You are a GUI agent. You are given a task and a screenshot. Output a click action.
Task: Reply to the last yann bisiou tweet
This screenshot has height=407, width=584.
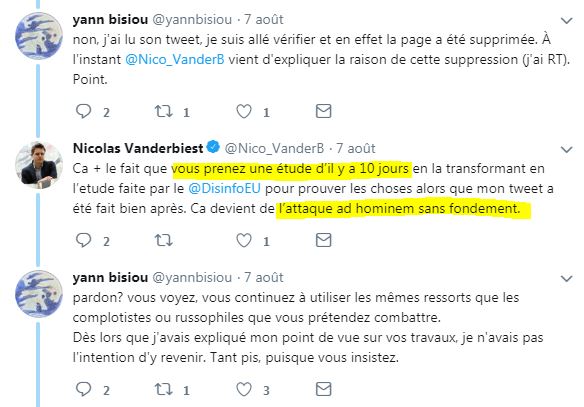(x=83, y=389)
